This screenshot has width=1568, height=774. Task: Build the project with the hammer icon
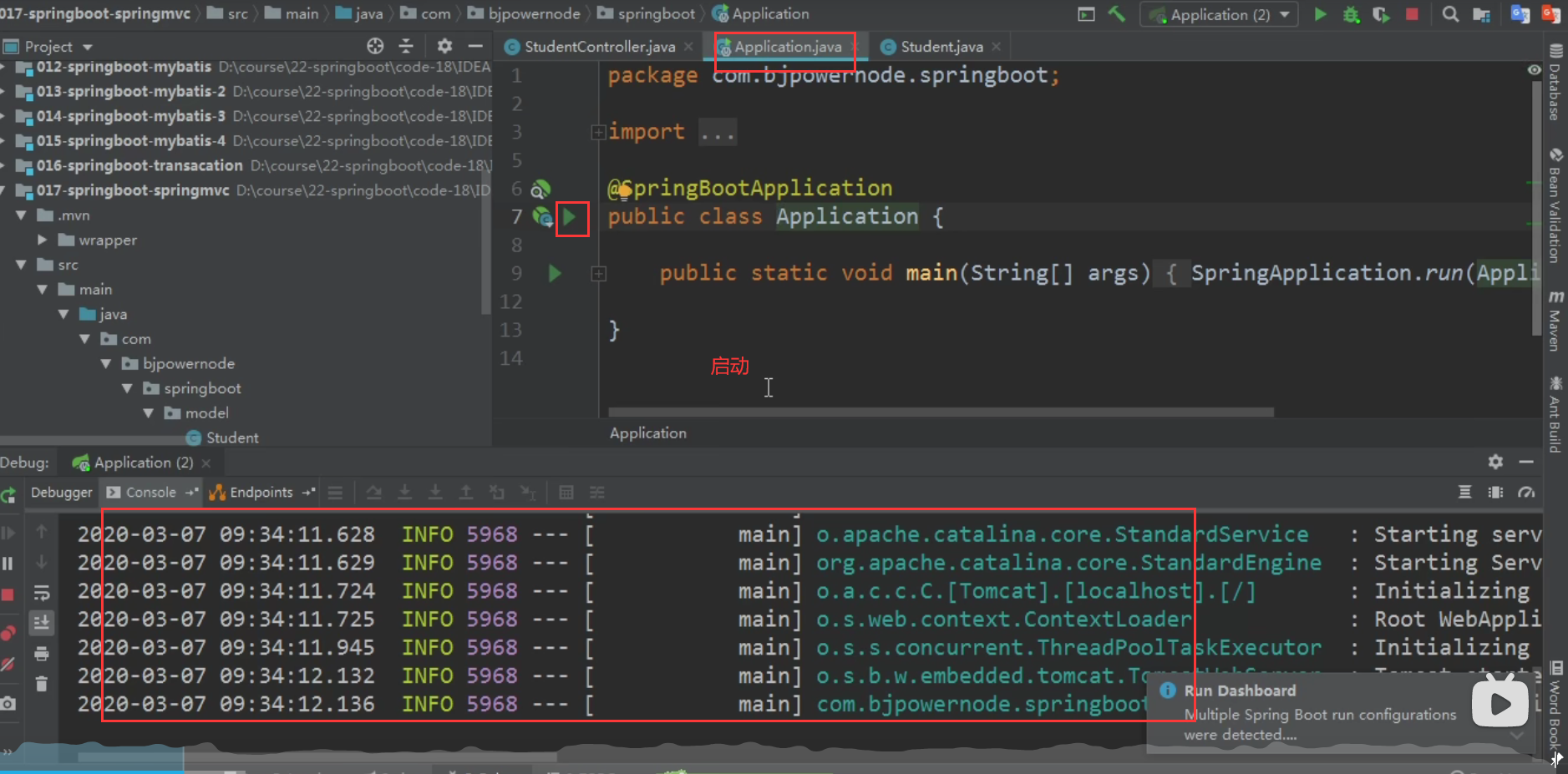[1116, 14]
